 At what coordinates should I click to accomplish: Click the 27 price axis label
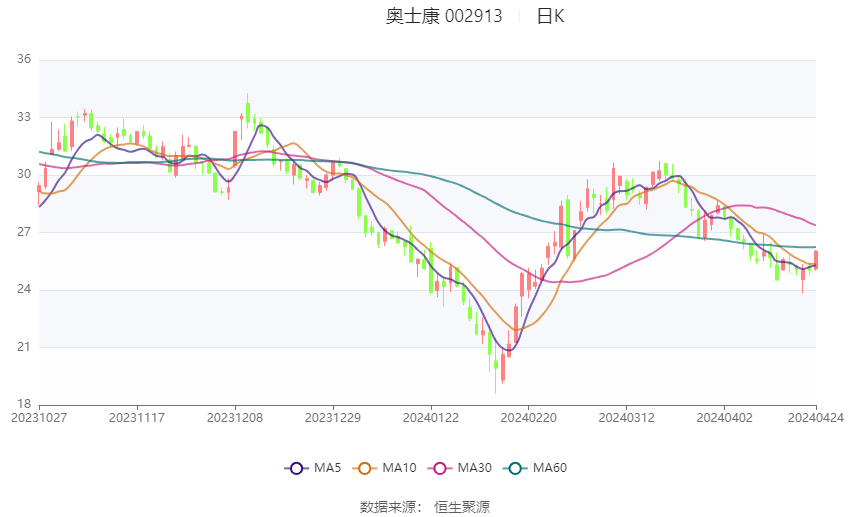24,232
